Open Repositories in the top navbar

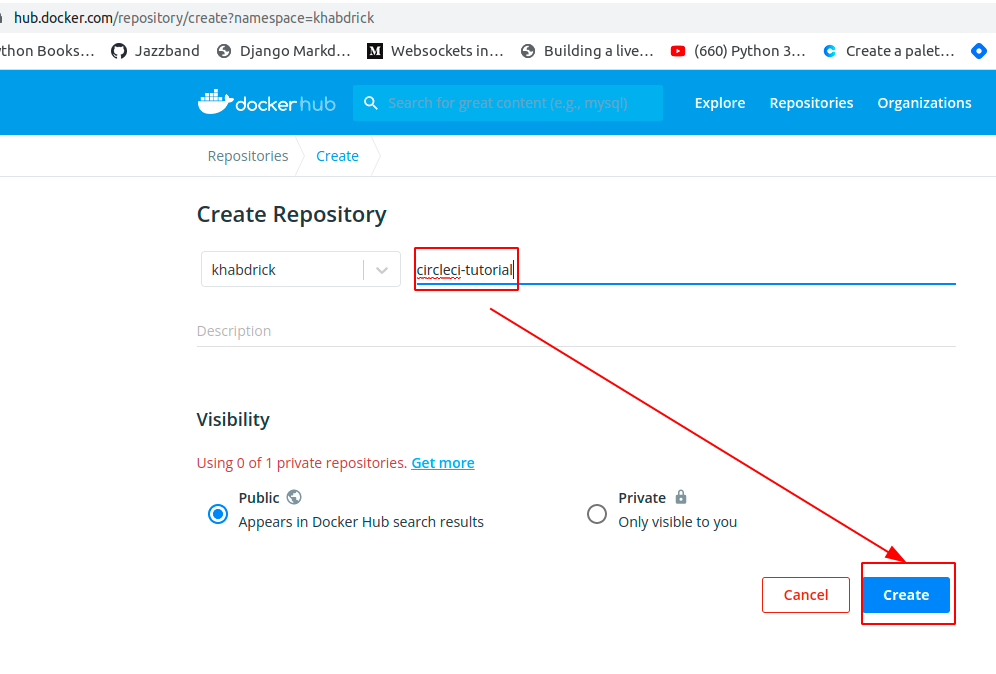pos(811,103)
